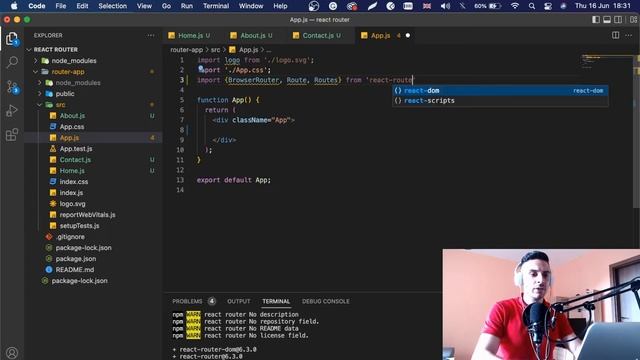Open the Apple menu
The width and height of the screenshot is (640, 360).
[x=14, y=6]
